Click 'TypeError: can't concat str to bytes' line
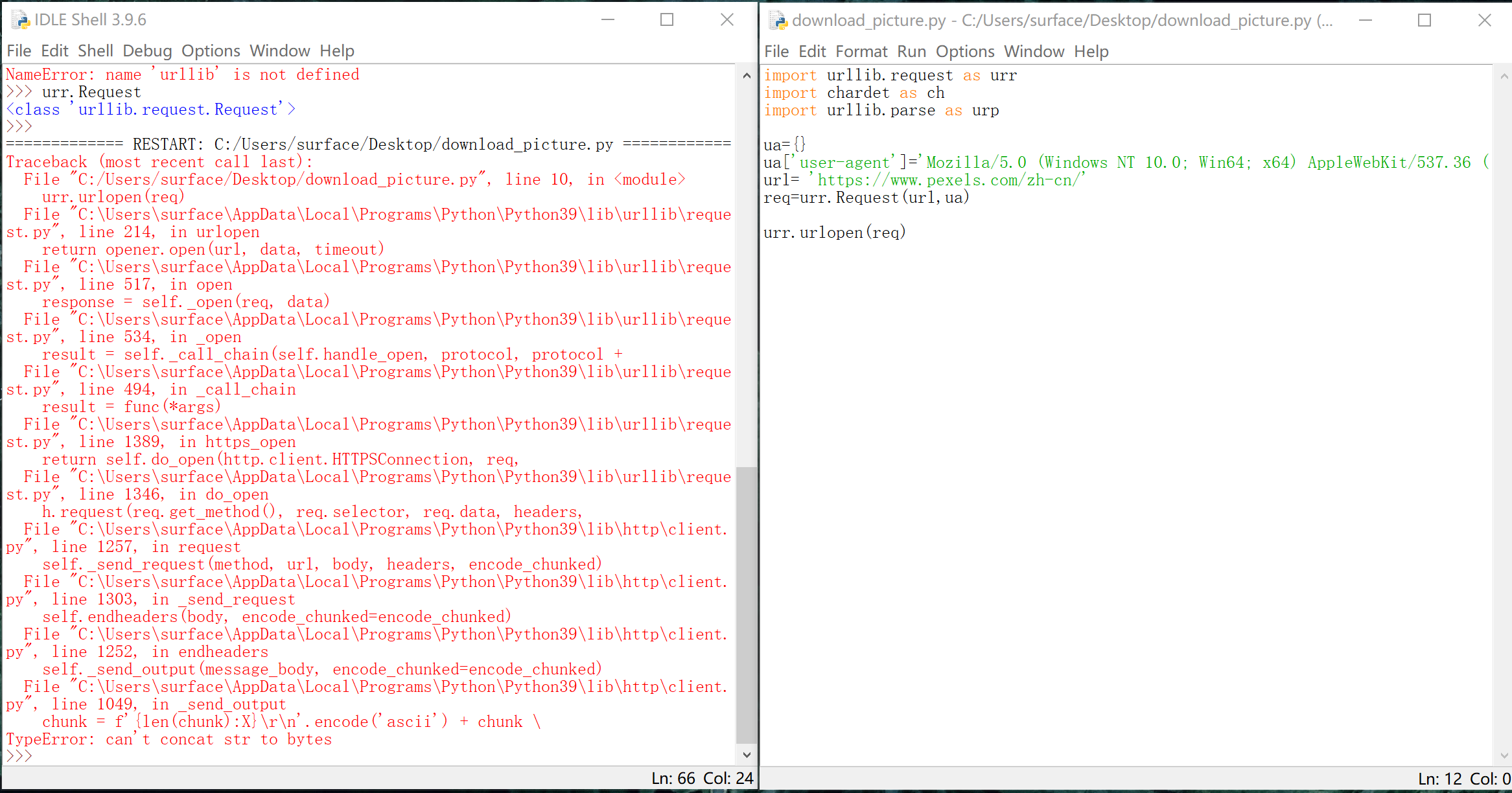Viewport: 1512px width, 793px height. tap(169, 739)
